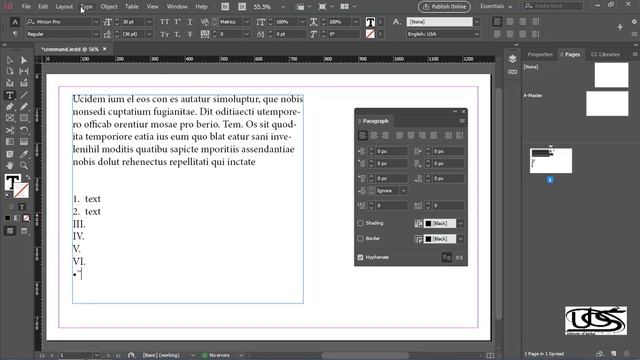
Task: Open the Border color dropdown
Action: [460, 239]
